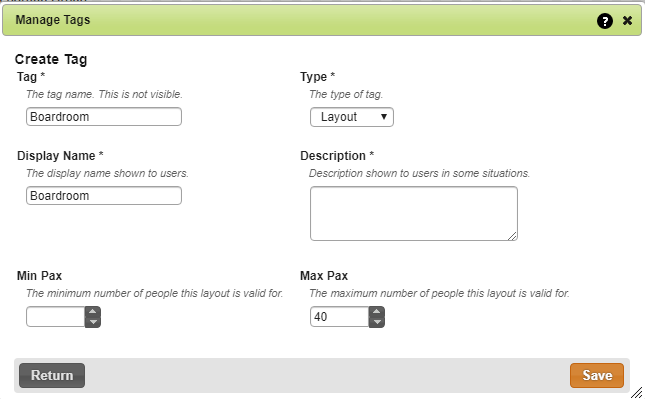
Task: Click the Return button
Action: point(52,375)
